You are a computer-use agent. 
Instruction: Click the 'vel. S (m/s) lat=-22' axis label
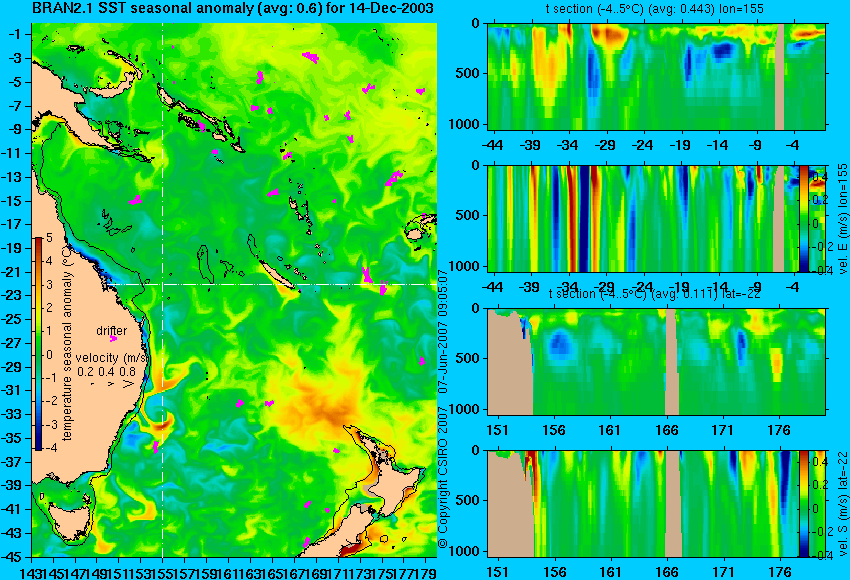point(843,504)
